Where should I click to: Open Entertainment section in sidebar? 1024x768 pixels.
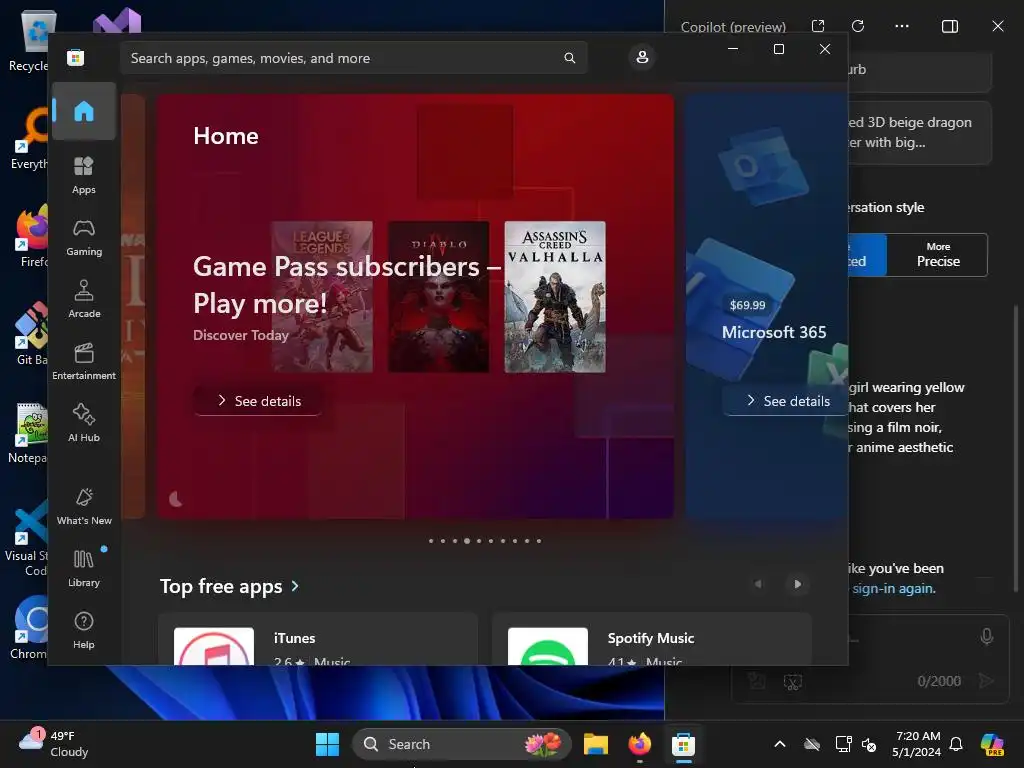84,362
